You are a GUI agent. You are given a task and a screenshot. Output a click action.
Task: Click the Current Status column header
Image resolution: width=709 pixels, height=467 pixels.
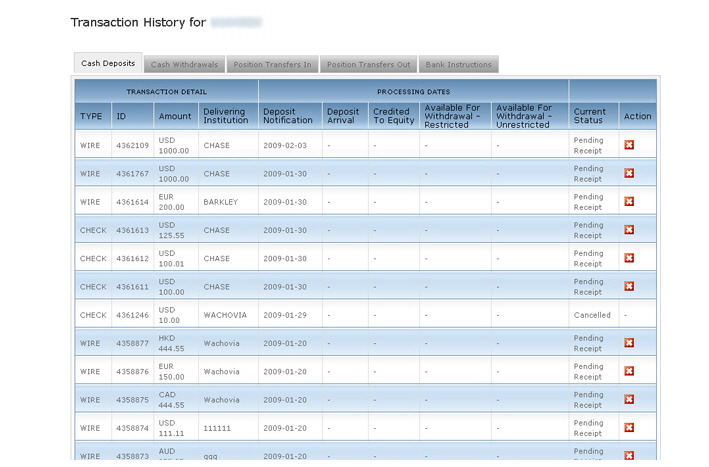(590, 116)
